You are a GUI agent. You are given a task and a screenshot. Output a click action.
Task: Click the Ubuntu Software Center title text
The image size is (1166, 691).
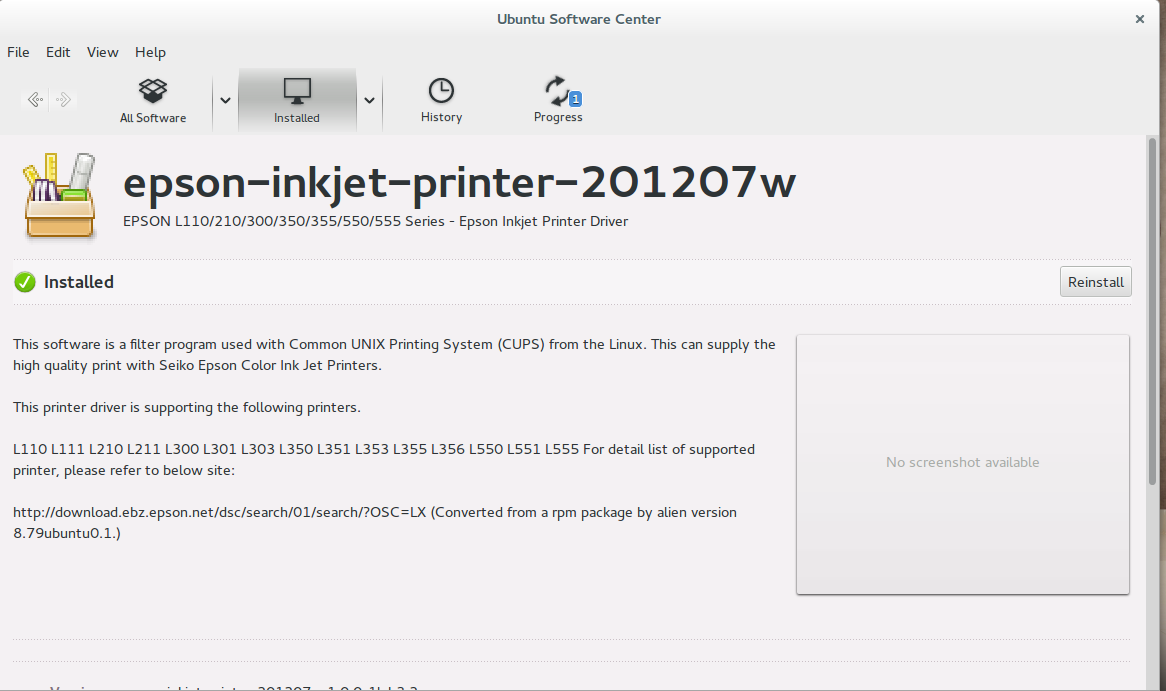coord(579,19)
